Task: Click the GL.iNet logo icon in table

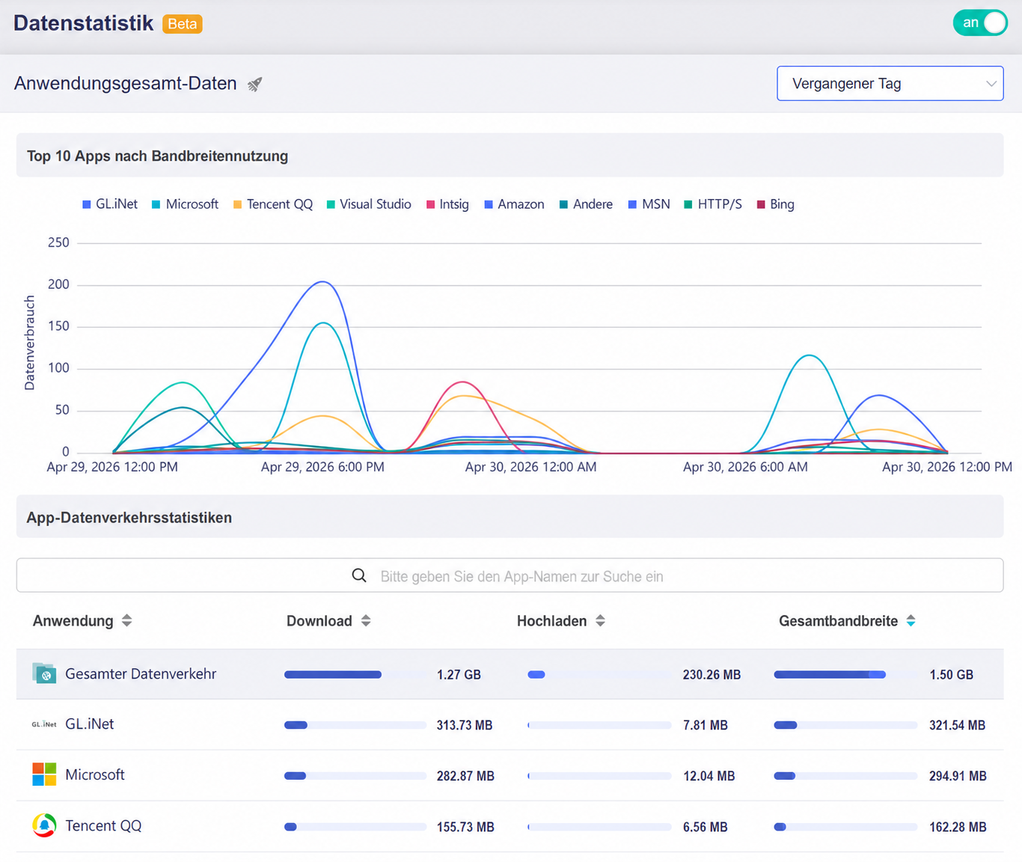Action: [x=44, y=725]
